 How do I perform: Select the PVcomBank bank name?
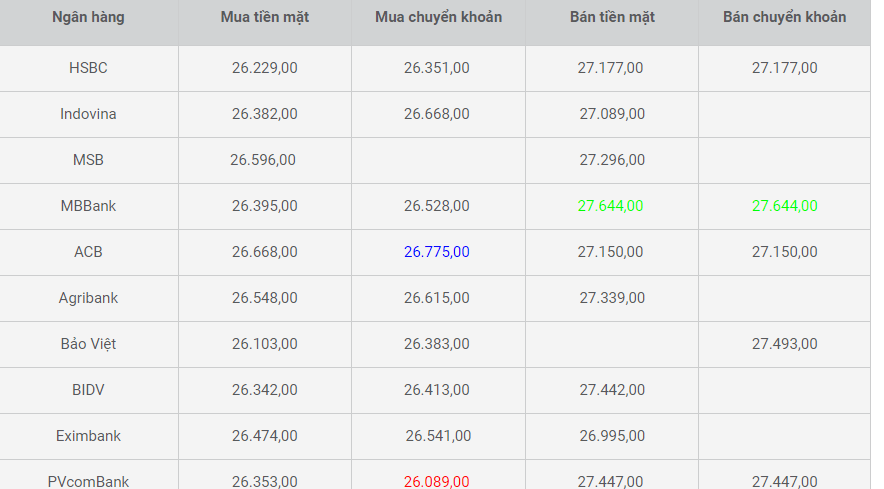tap(88, 481)
